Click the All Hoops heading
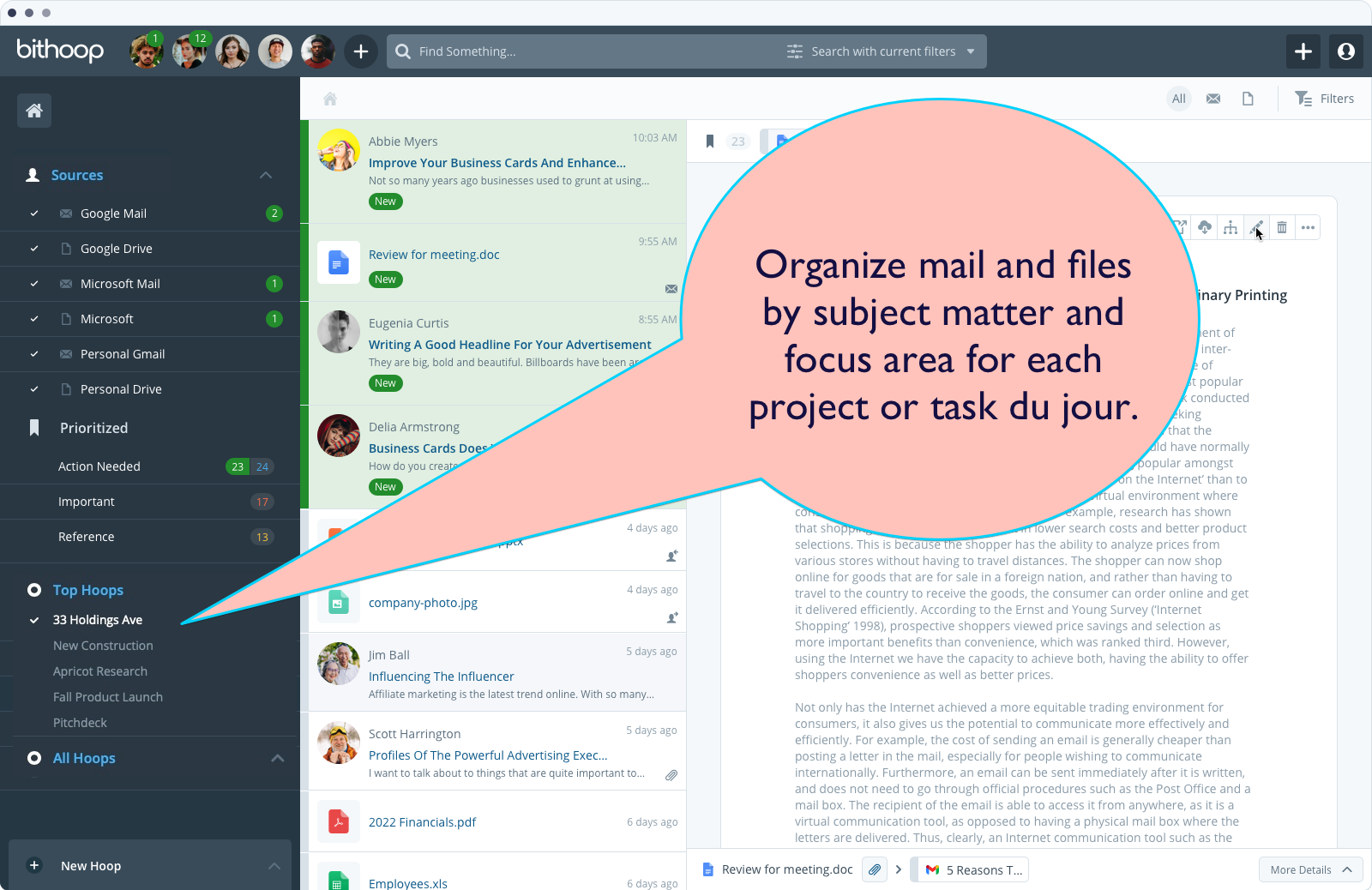The width and height of the screenshot is (1372, 890). click(84, 758)
